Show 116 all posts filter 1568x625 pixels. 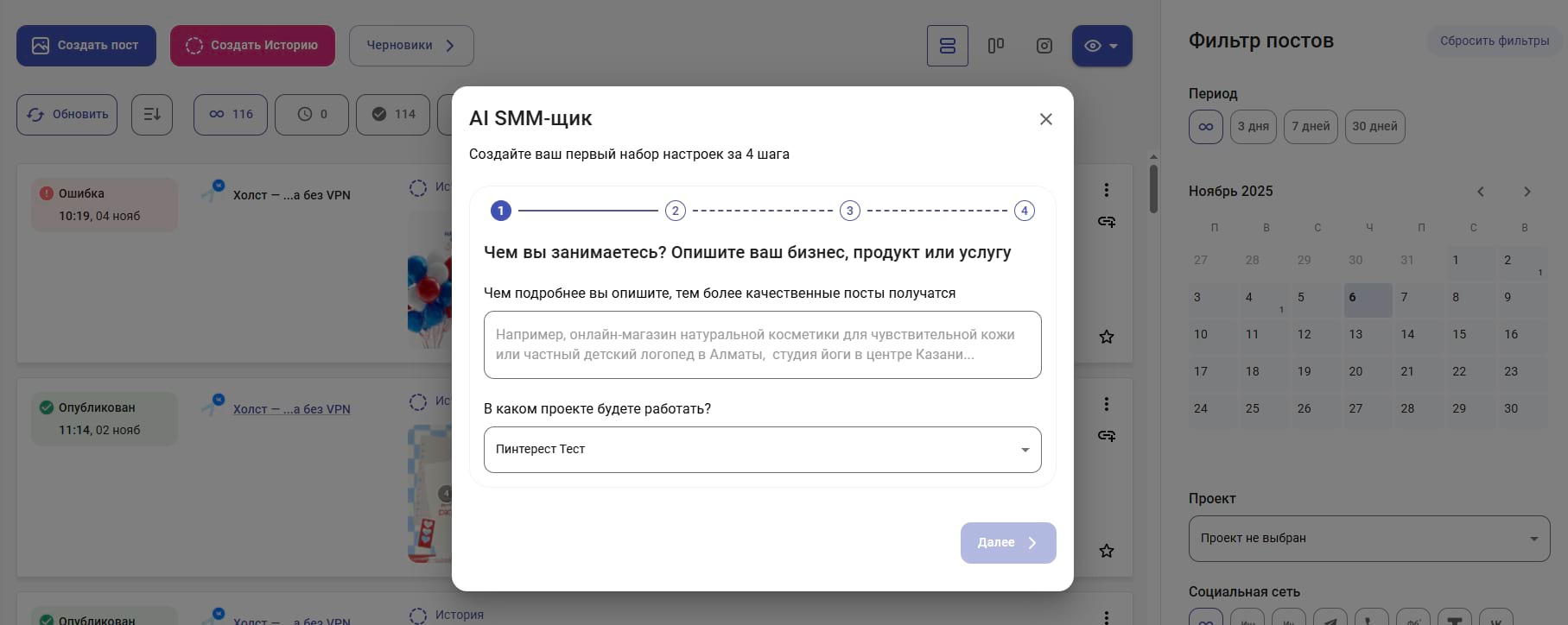[231, 114]
